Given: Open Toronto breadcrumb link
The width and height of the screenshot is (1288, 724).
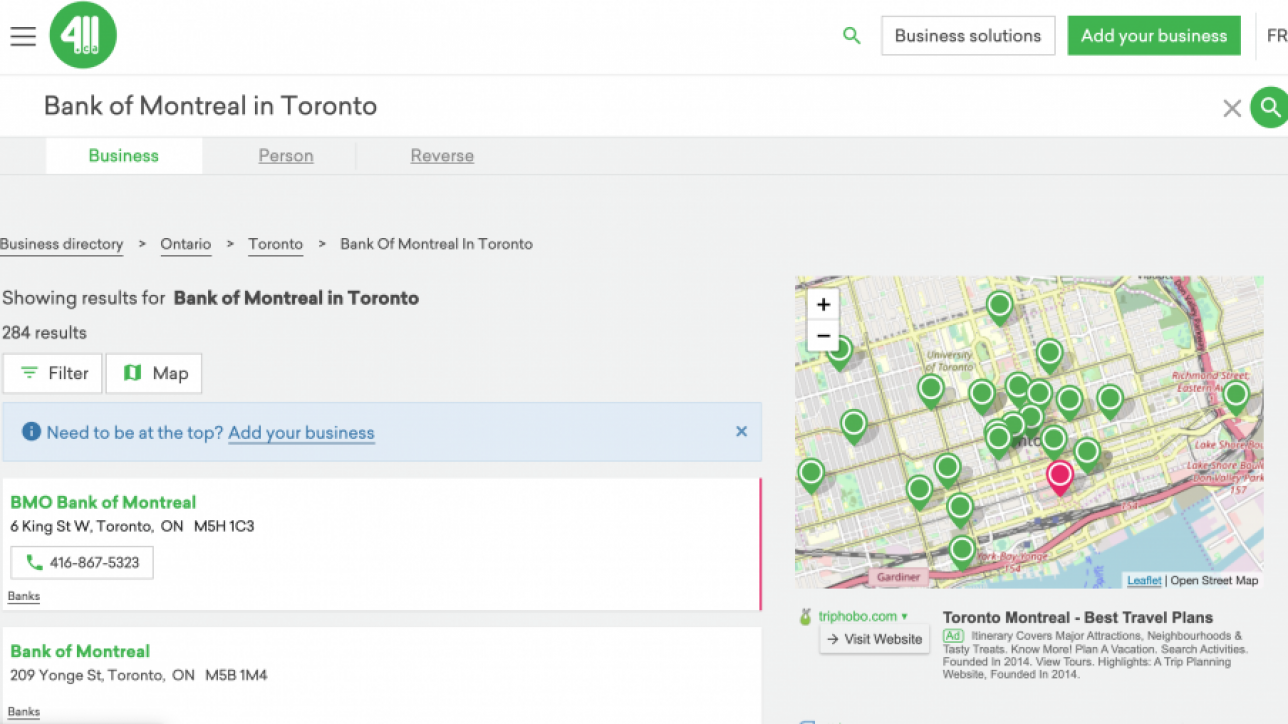Looking at the screenshot, I should point(276,244).
